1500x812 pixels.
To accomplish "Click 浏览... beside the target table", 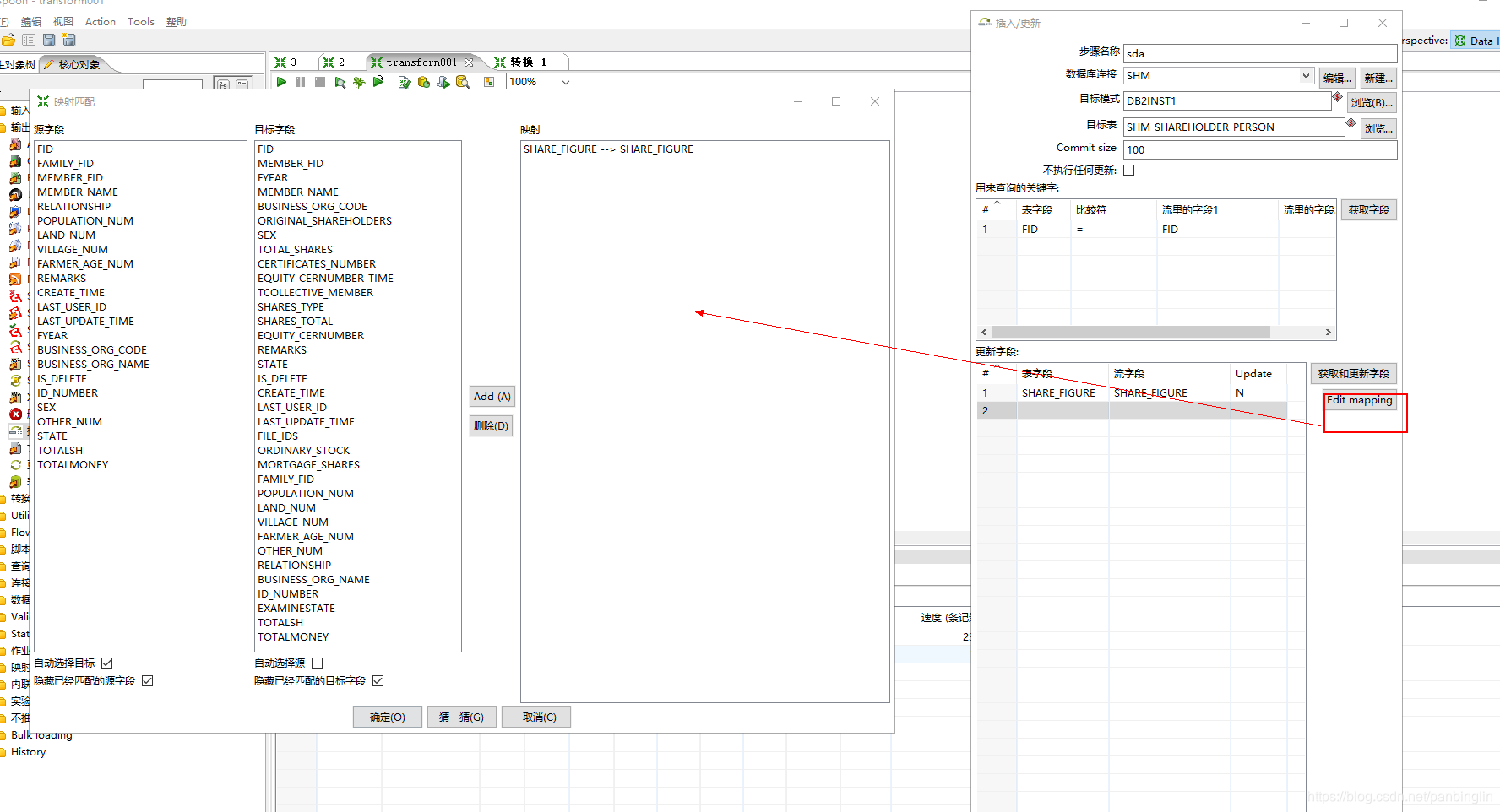I will point(1378,129).
